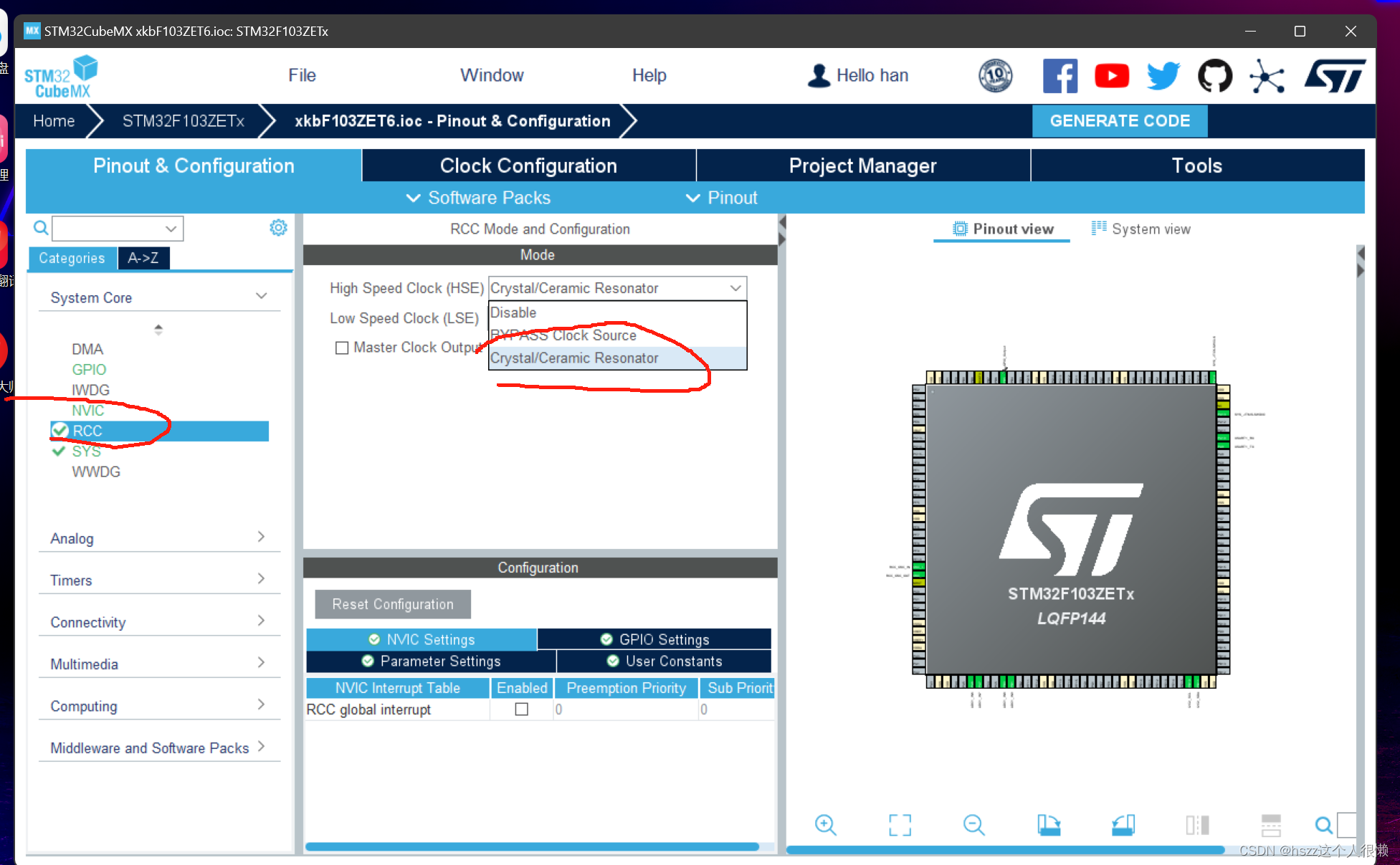Expand Middleware and Software Packs category
This screenshot has height=865, width=1400.
[261, 746]
